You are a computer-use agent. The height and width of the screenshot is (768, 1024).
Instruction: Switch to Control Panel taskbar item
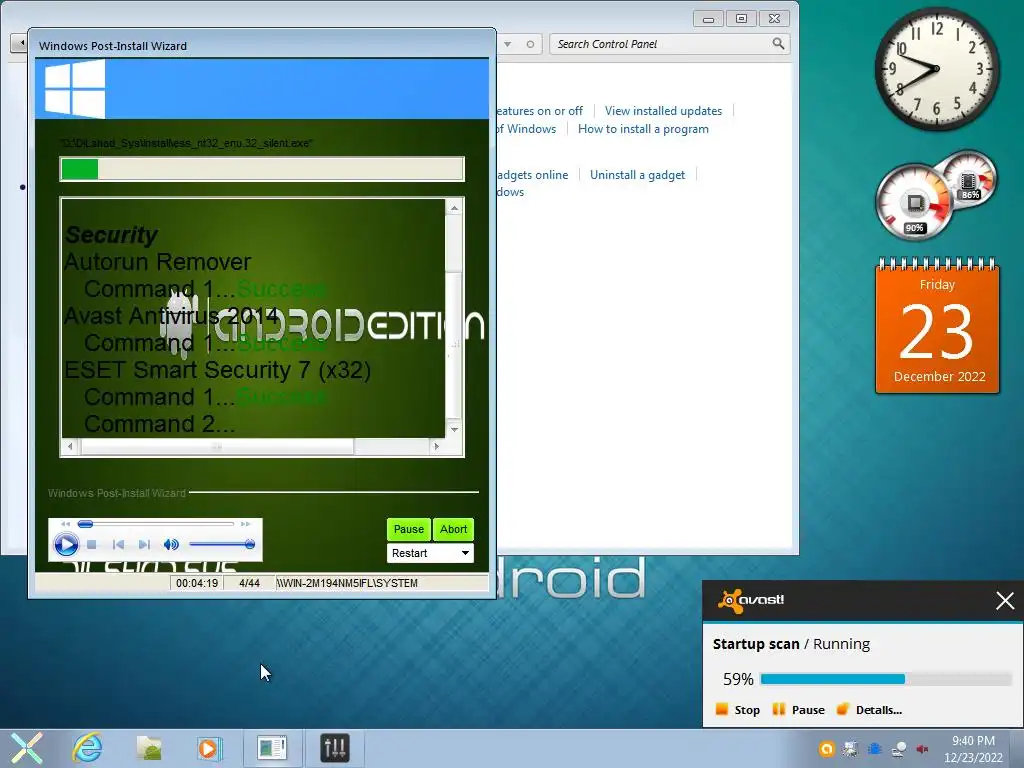(272, 748)
